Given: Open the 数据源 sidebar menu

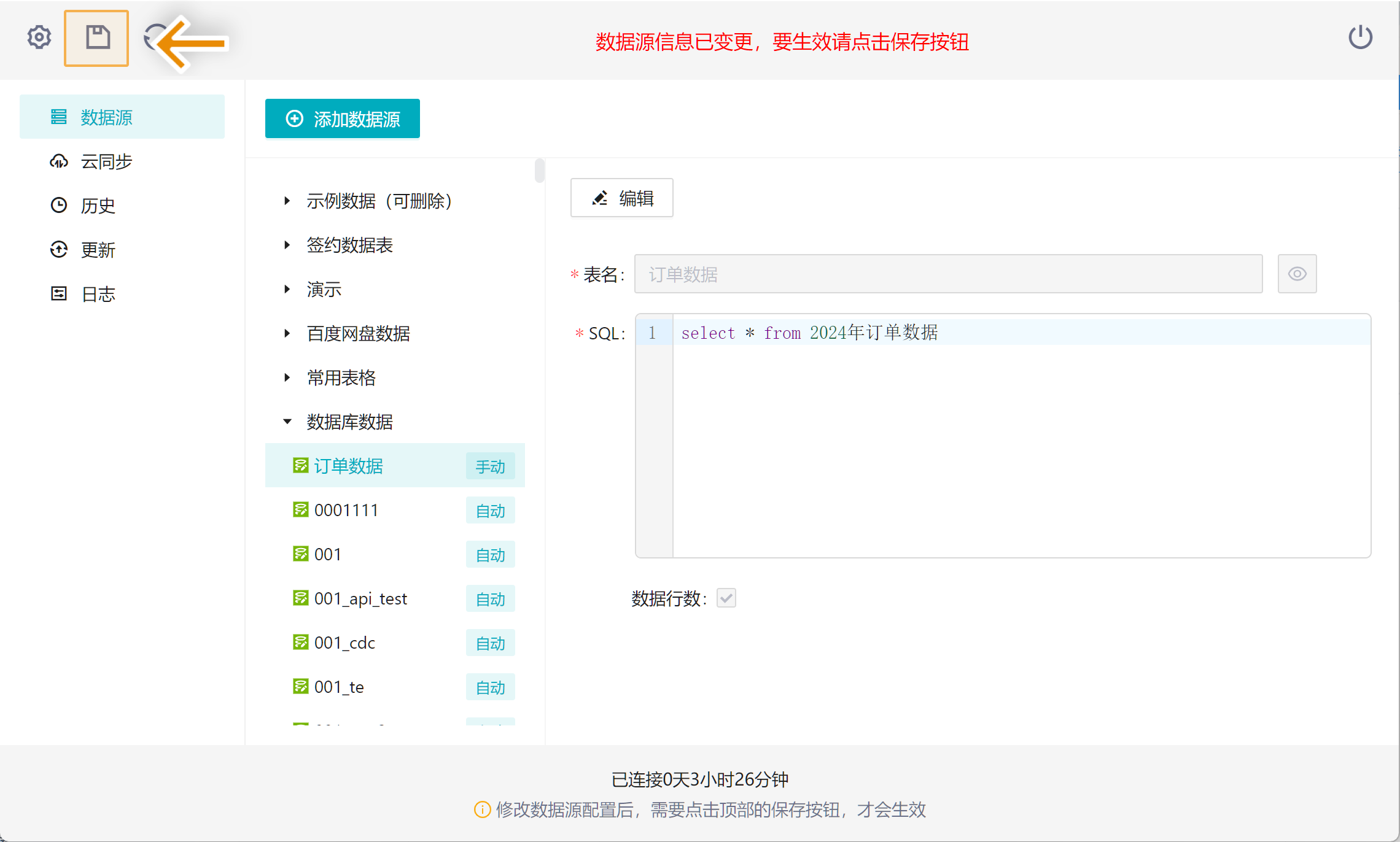Looking at the screenshot, I should (x=122, y=117).
